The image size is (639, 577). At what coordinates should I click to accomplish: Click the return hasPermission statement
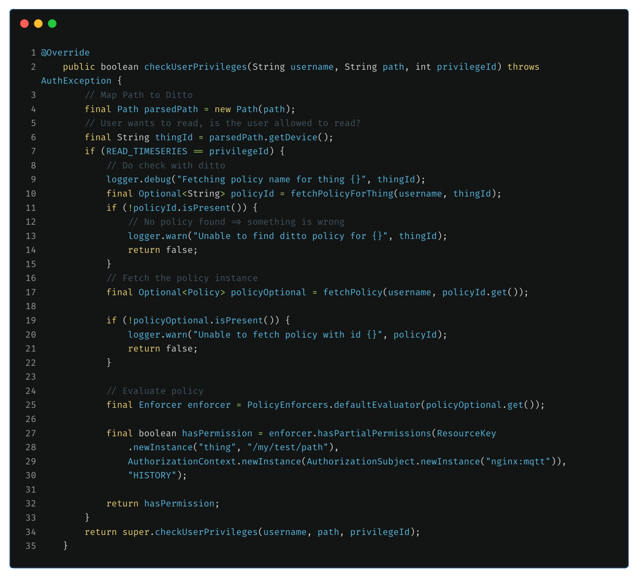162,504
